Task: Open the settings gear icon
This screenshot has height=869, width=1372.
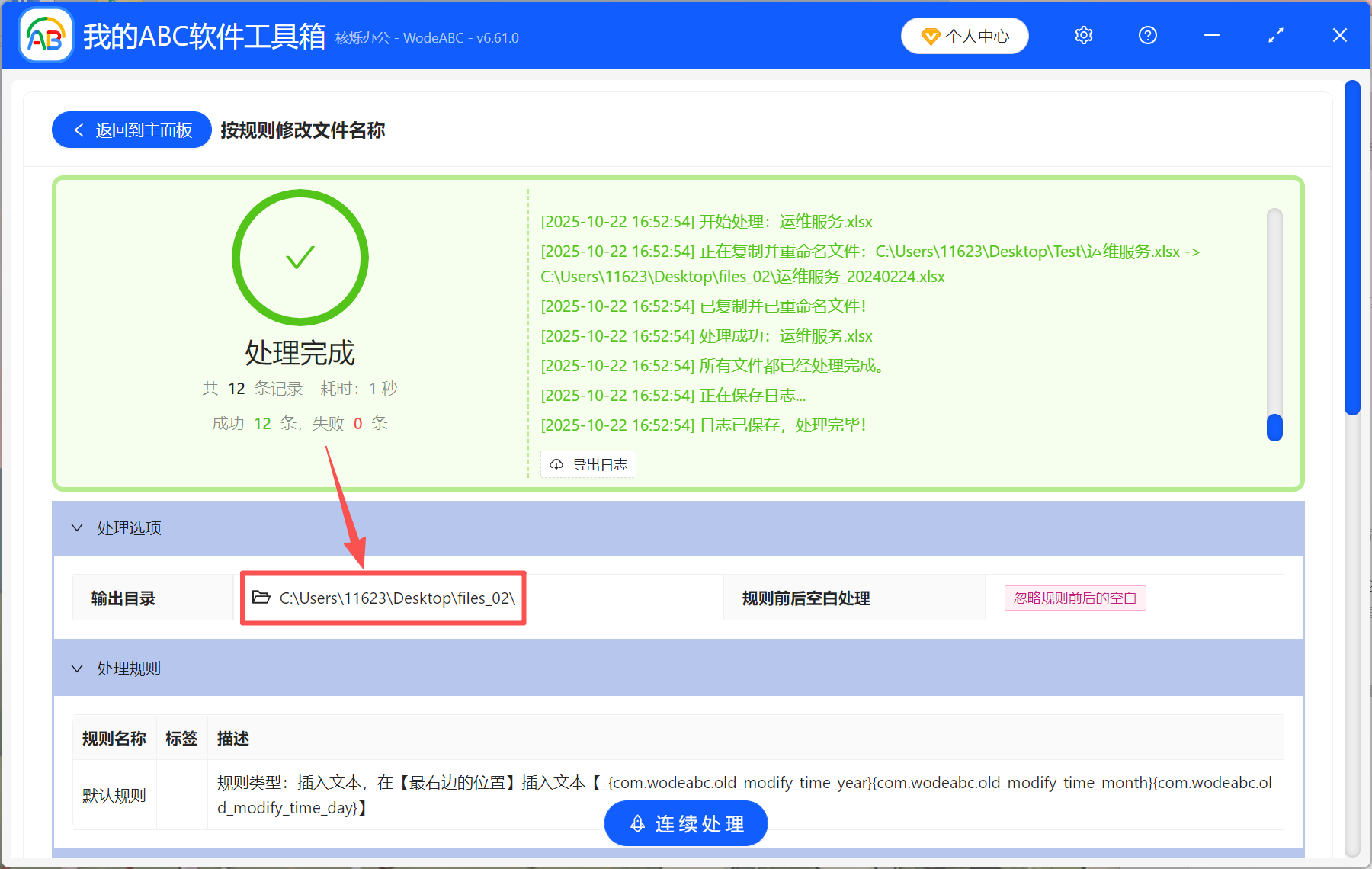Action: pos(1083,35)
